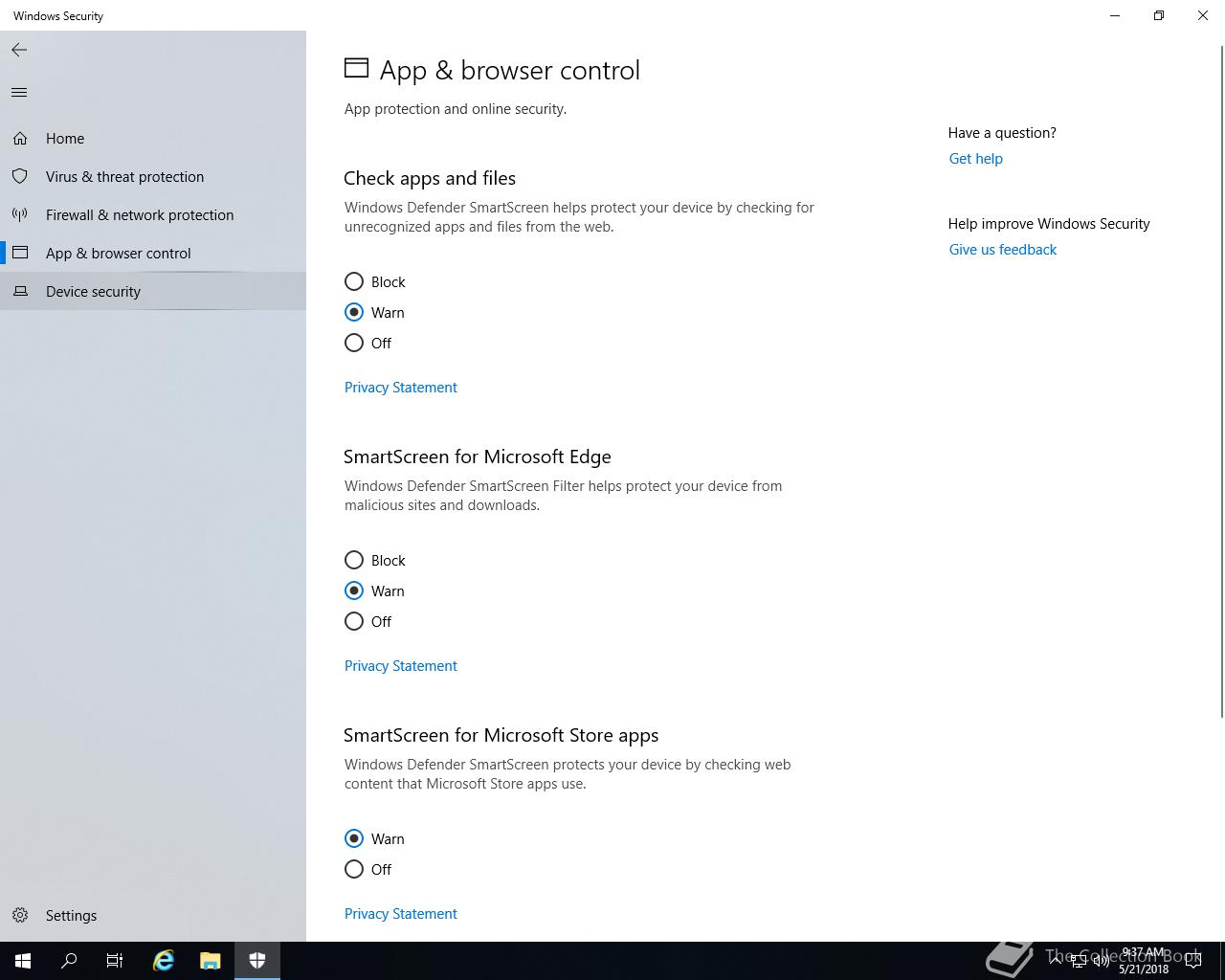
Task: Open Privacy Statement under Check apps and files
Action: coord(400,388)
